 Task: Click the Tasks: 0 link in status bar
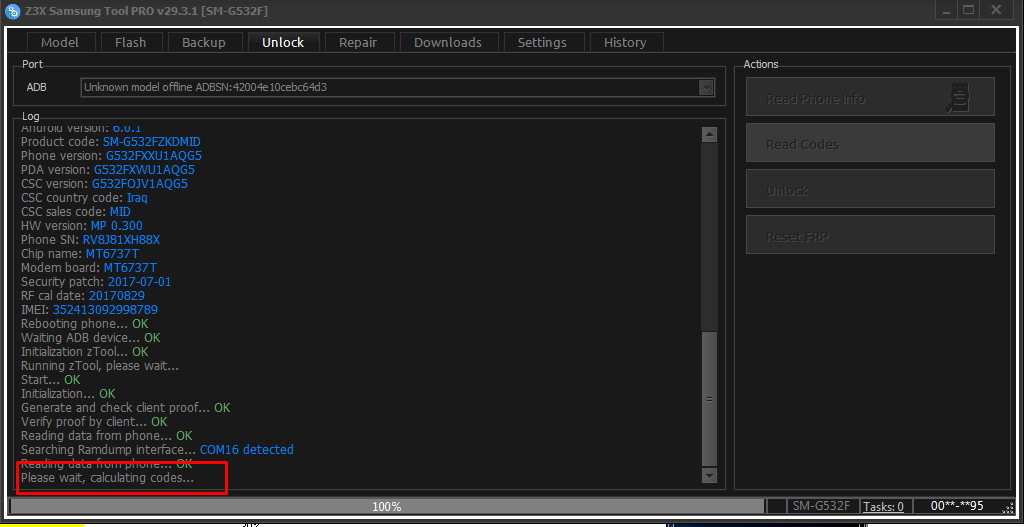[883, 506]
